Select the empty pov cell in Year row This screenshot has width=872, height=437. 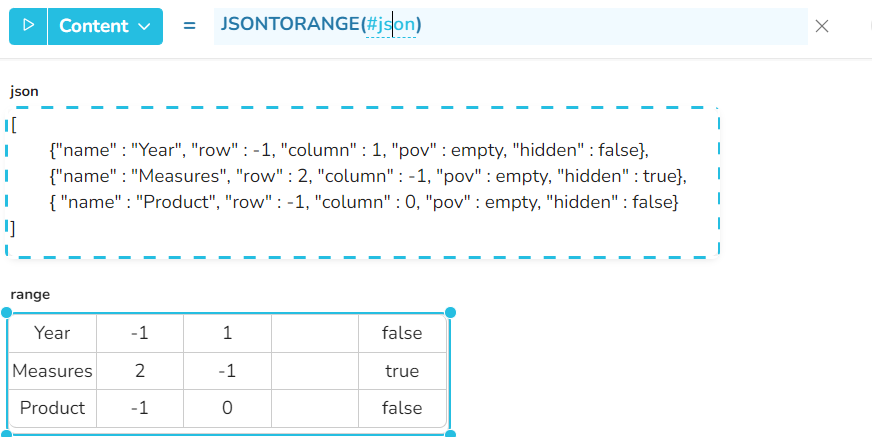(314, 333)
